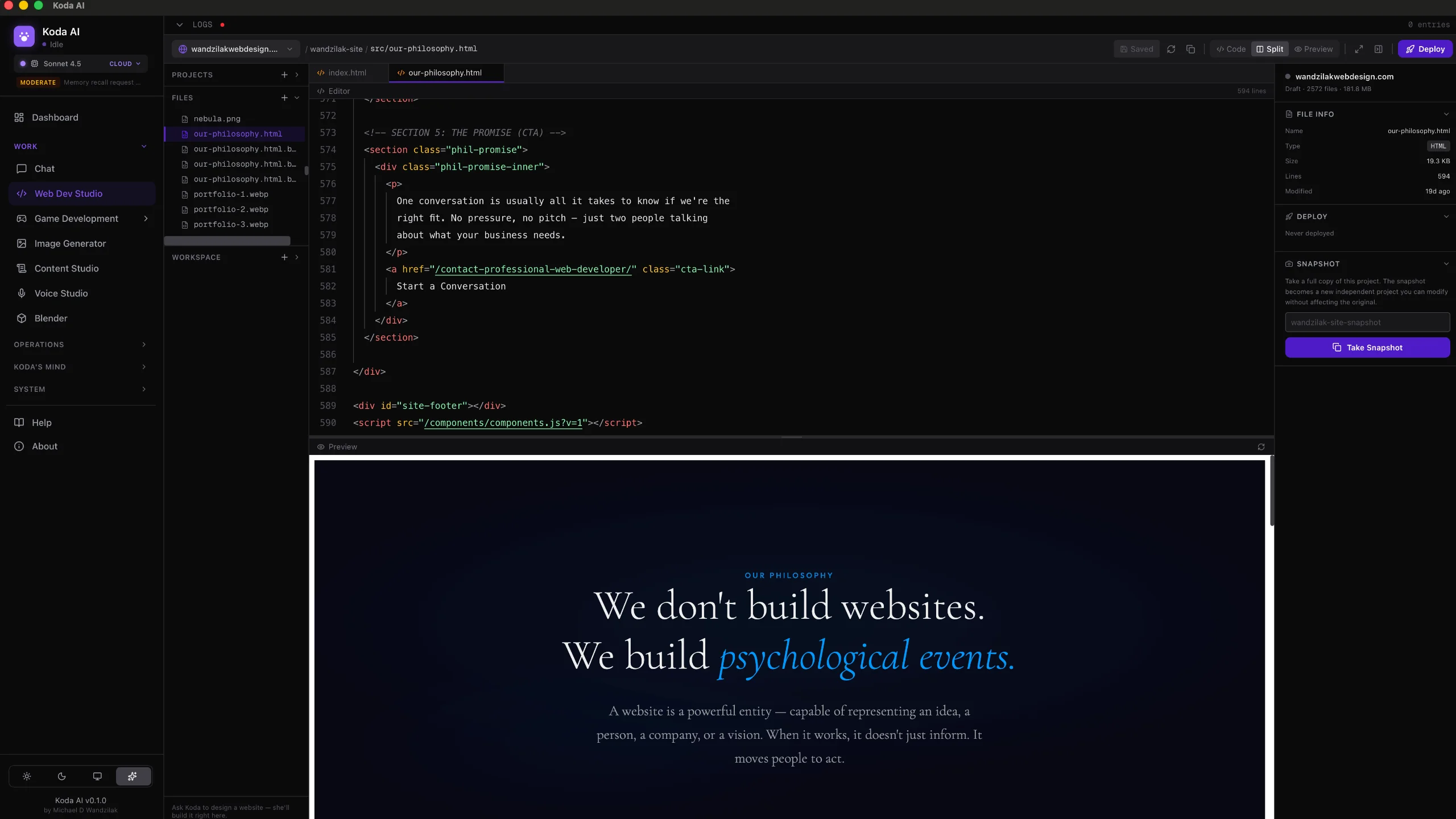Click the Deploy button

1425,49
